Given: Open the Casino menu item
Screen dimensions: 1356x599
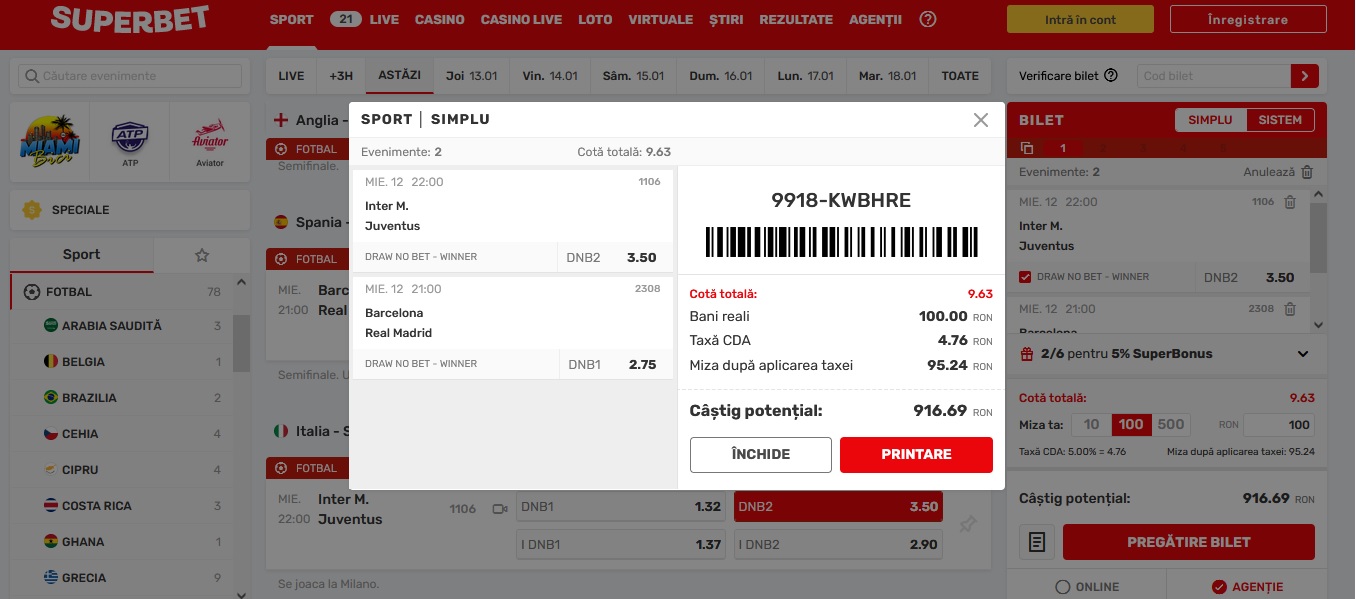Looking at the screenshot, I should click(x=440, y=19).
